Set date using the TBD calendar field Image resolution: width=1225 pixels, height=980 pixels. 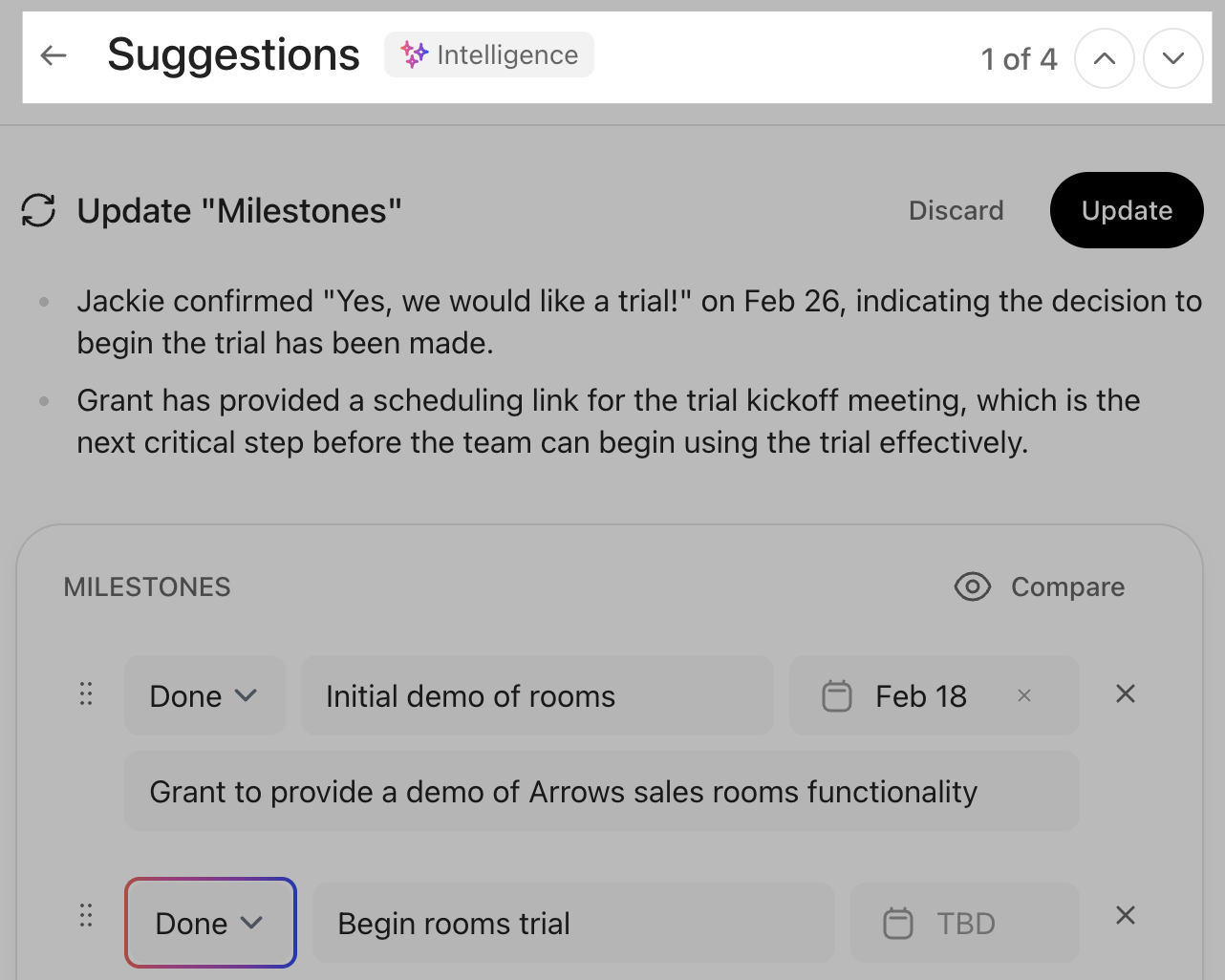pos(963,924)
